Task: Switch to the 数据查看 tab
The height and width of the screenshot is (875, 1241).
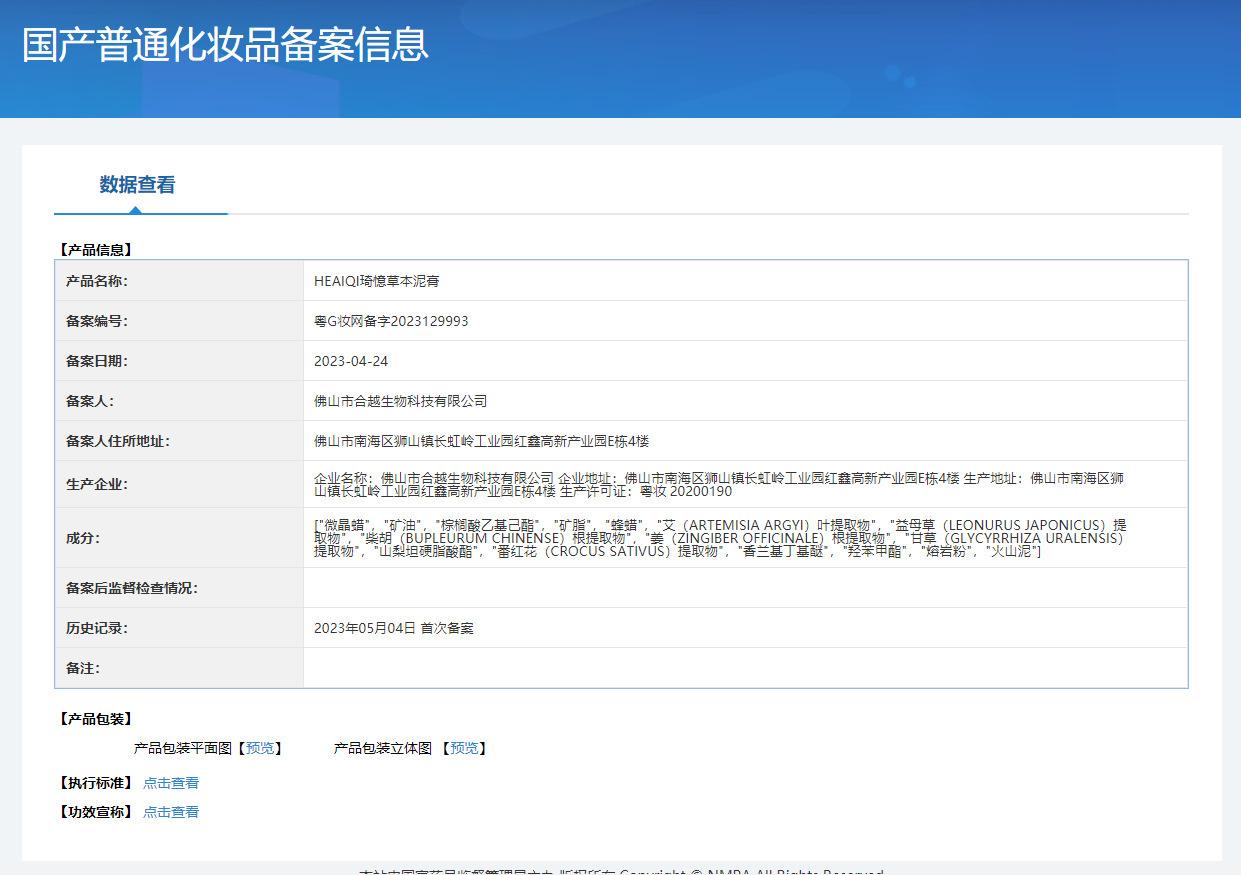Action: pyautogui.click(x=137, y=185)
